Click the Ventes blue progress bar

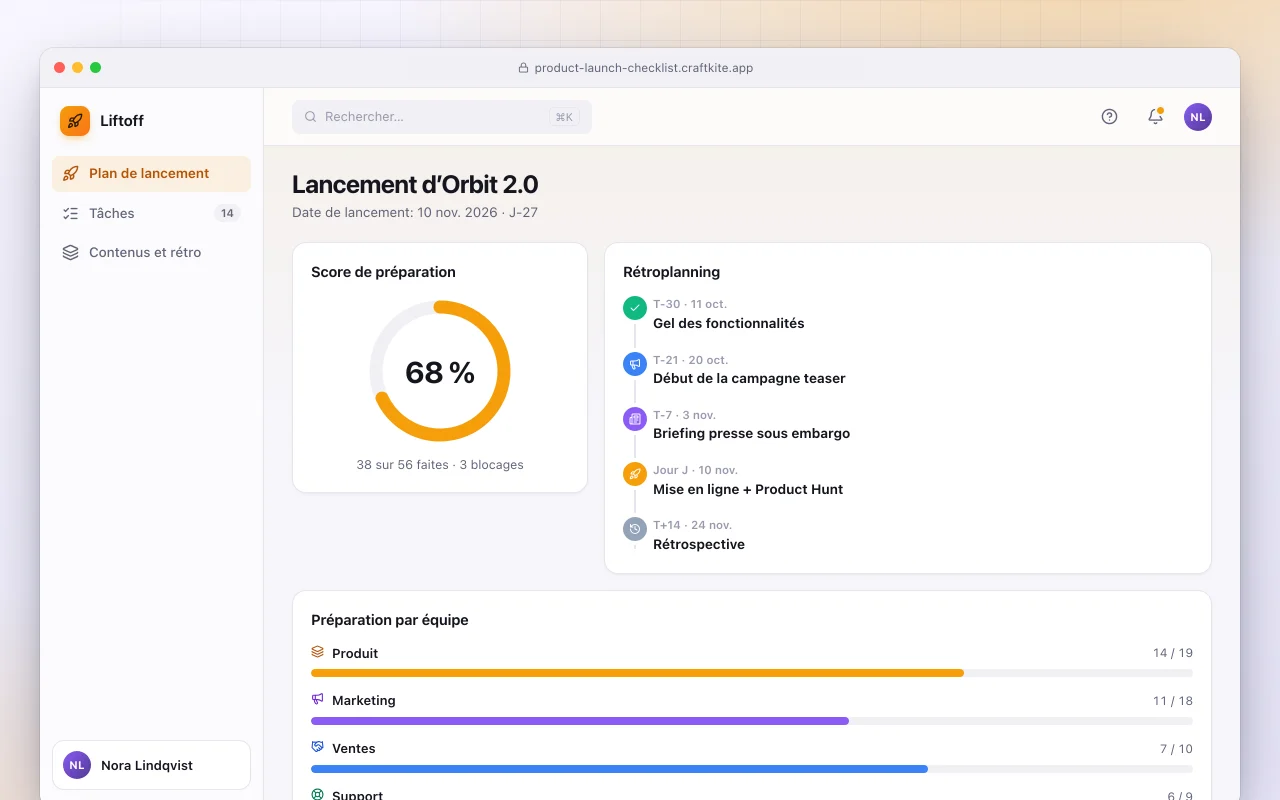click(x=619, y=769)
